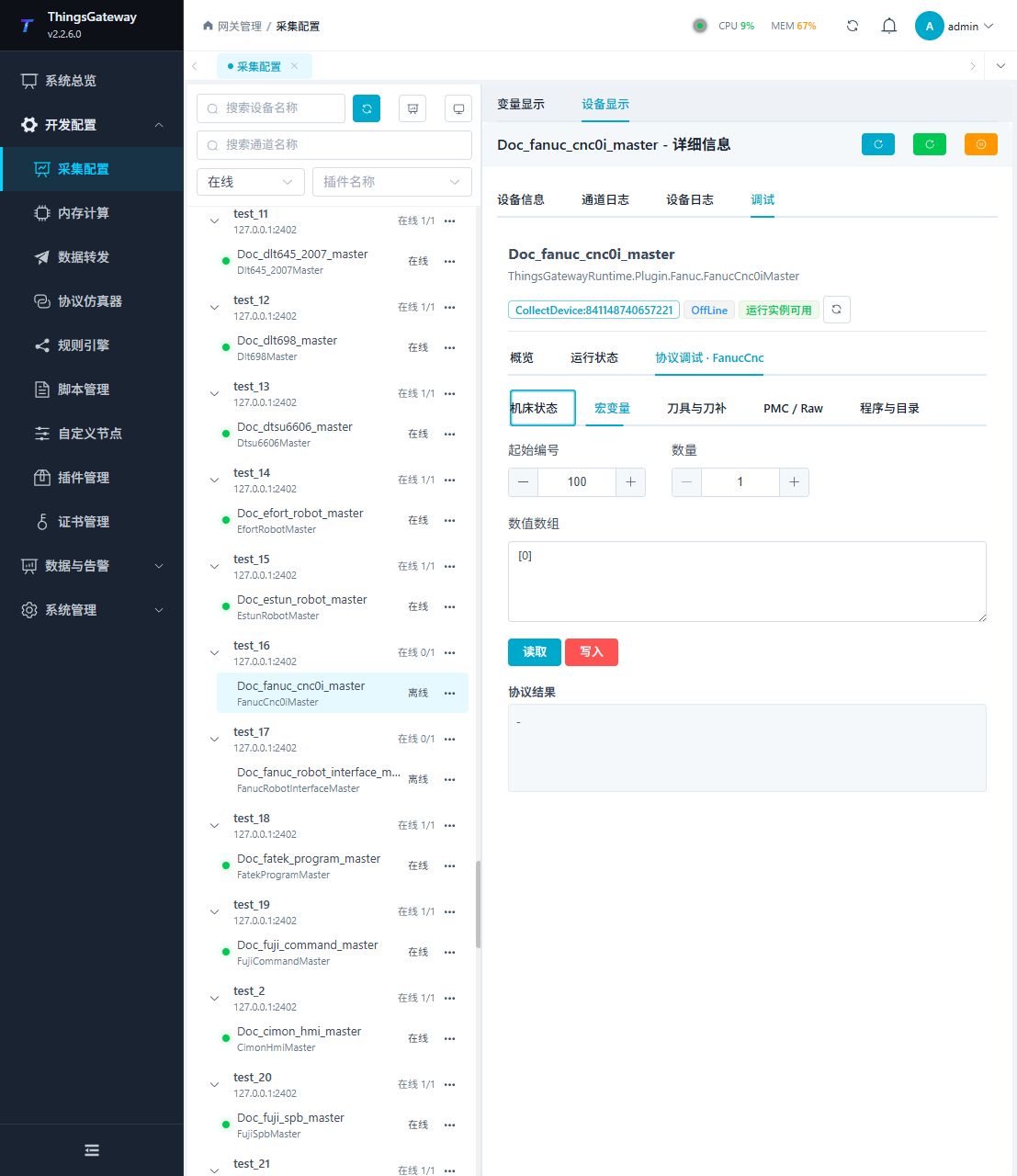Switch to 运行状态 tab

[594, 357]
